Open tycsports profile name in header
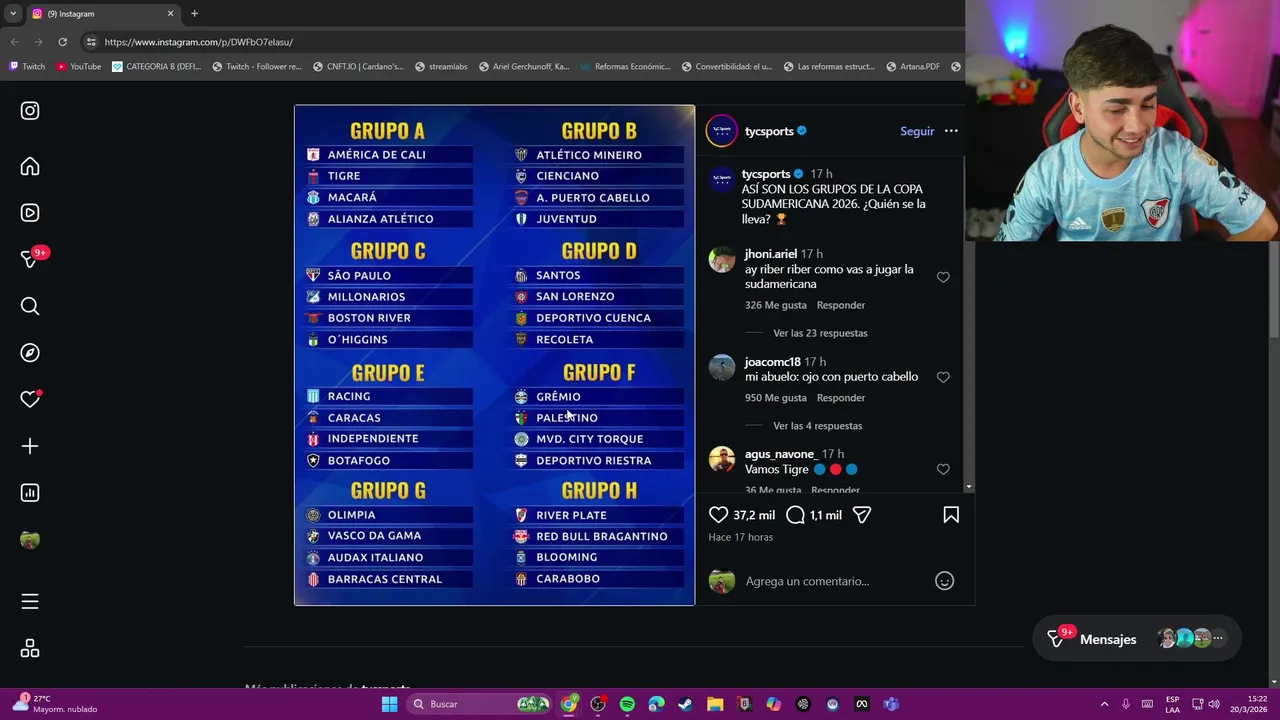Image resolution: width=1280 pixels, height=720 pixels. 769,131
